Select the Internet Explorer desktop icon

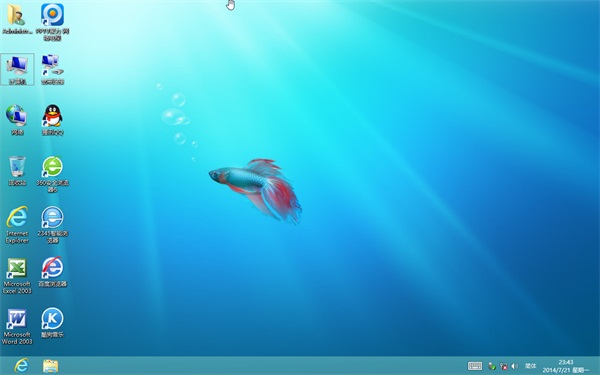pos(17,225)
